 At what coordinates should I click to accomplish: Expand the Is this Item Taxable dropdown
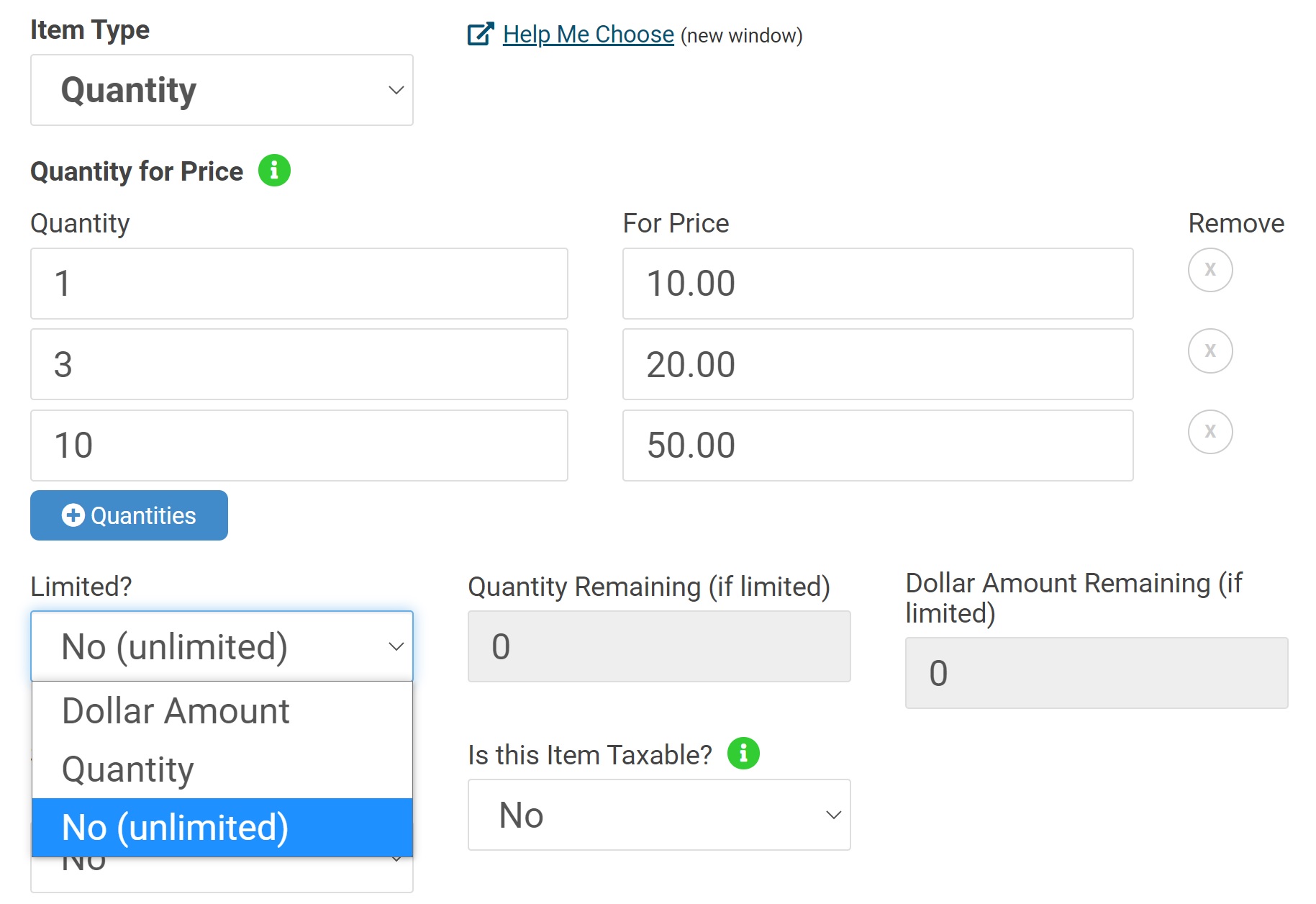(658, 815)
